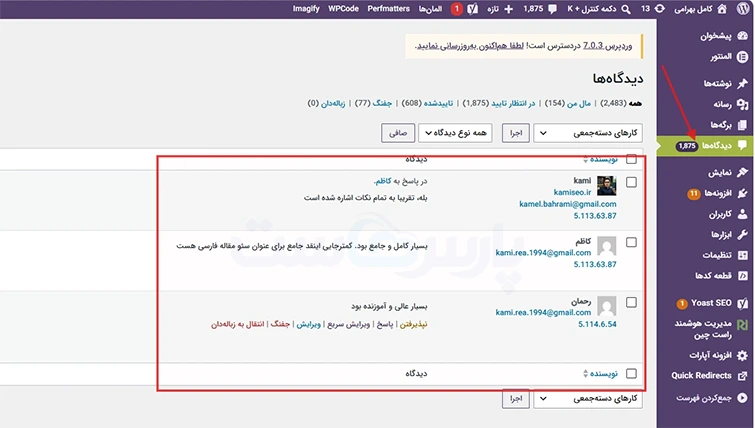
Task: Open Imagify in the admin bar
Action: pos(306,9)
